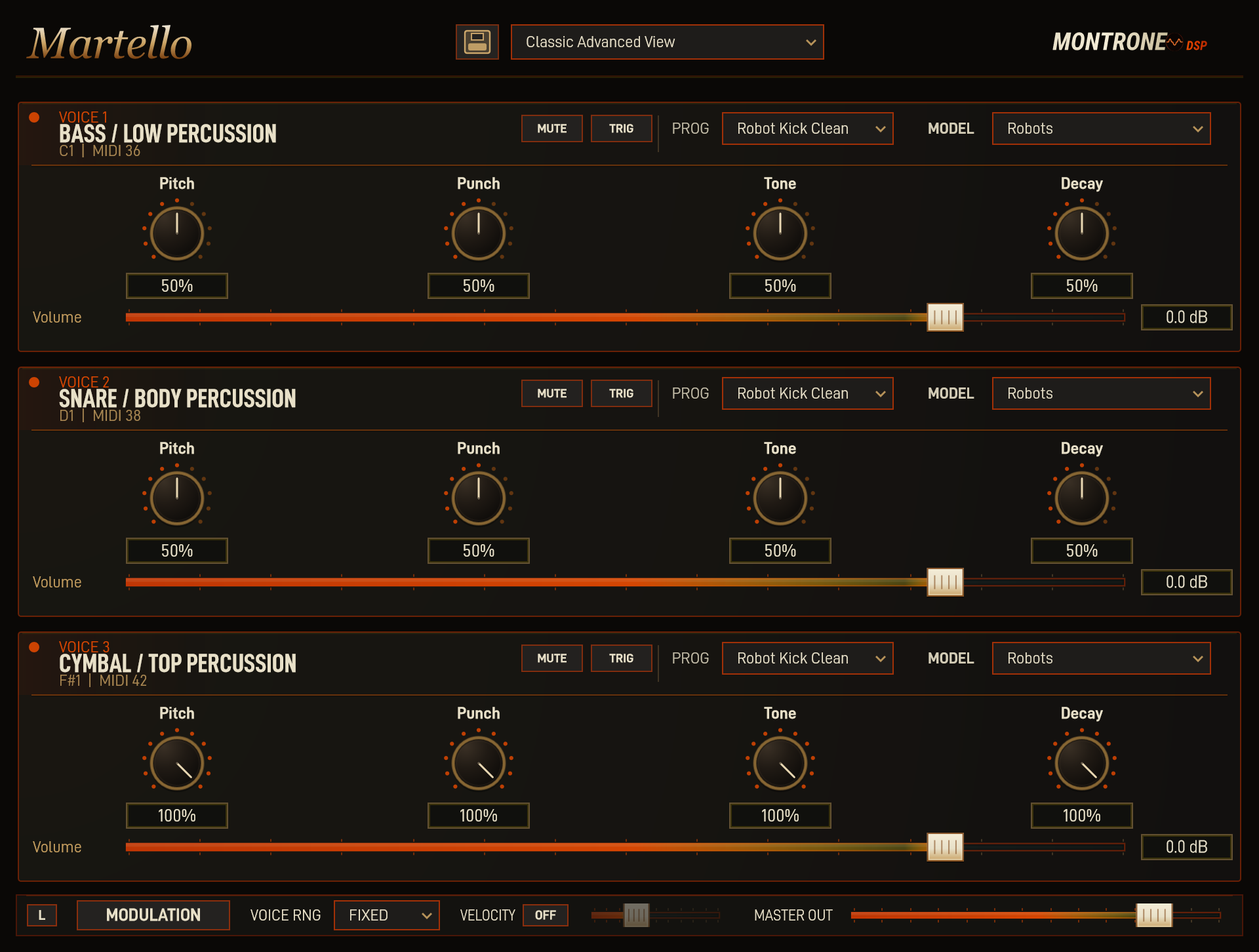Trigger Voice 3 with TRIG button
The image size is (1259, 952).
622,658
